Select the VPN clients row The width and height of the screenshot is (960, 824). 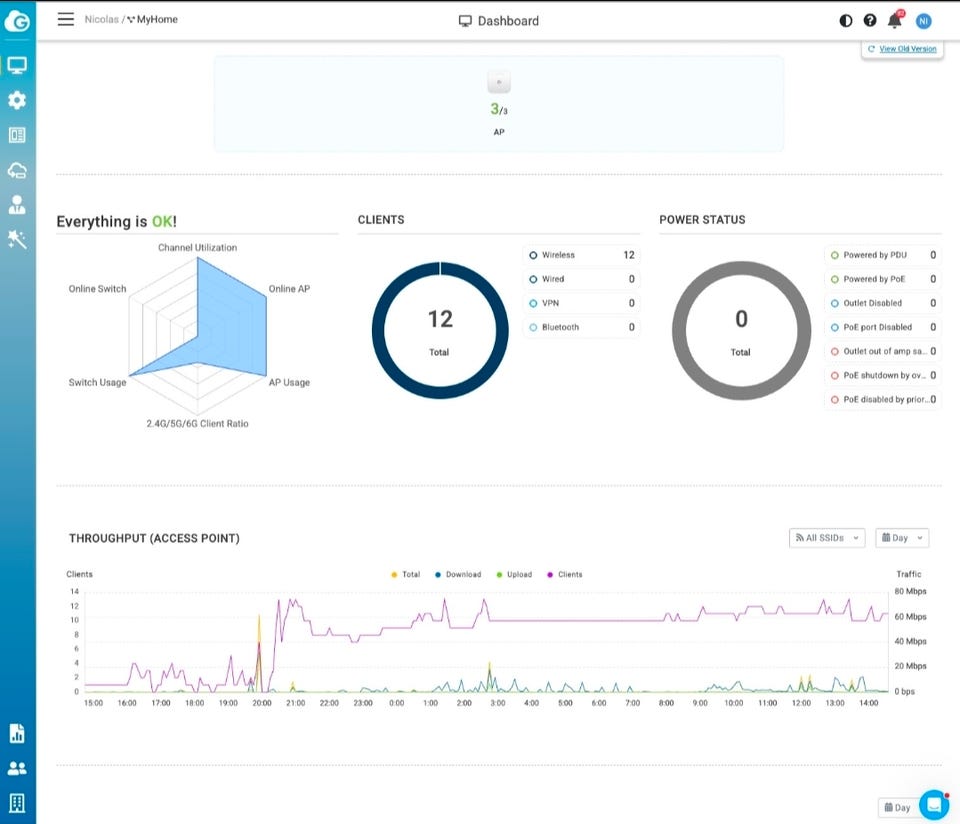pyautogui.click(x=582, y=303)
